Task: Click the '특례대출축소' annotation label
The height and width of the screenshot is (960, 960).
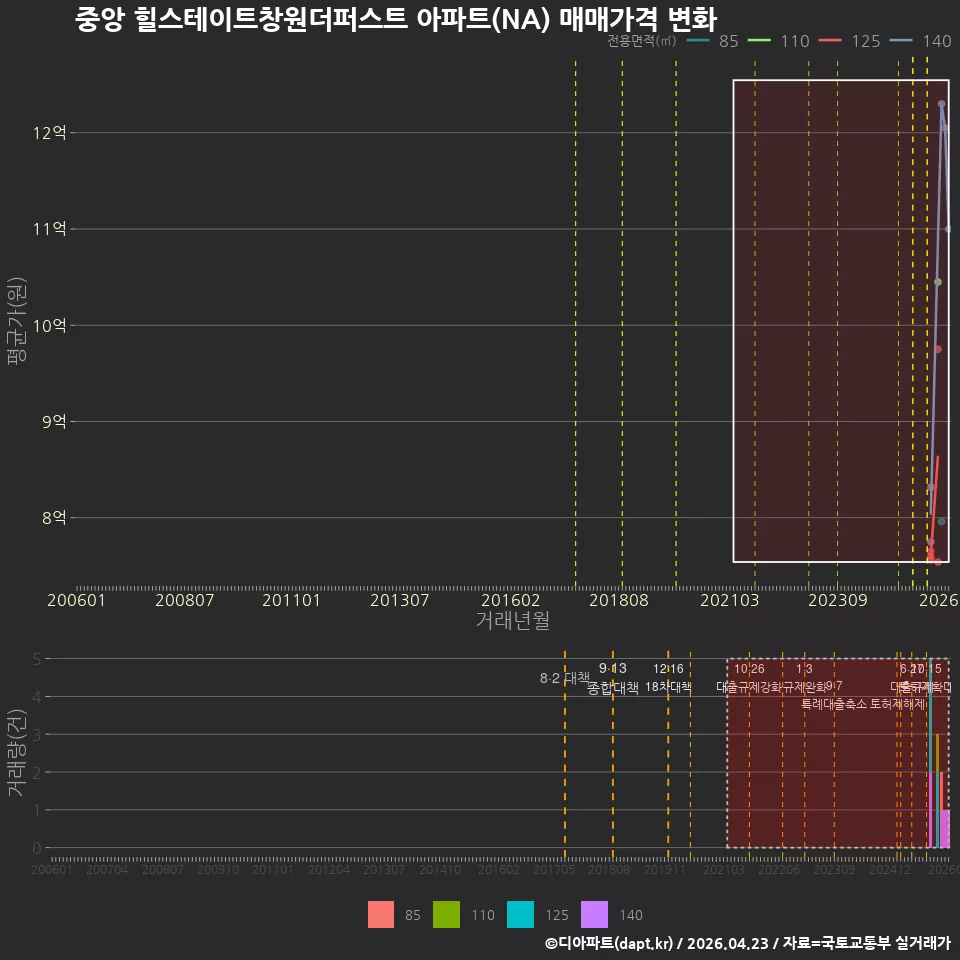Action: [x=834, y=704]
